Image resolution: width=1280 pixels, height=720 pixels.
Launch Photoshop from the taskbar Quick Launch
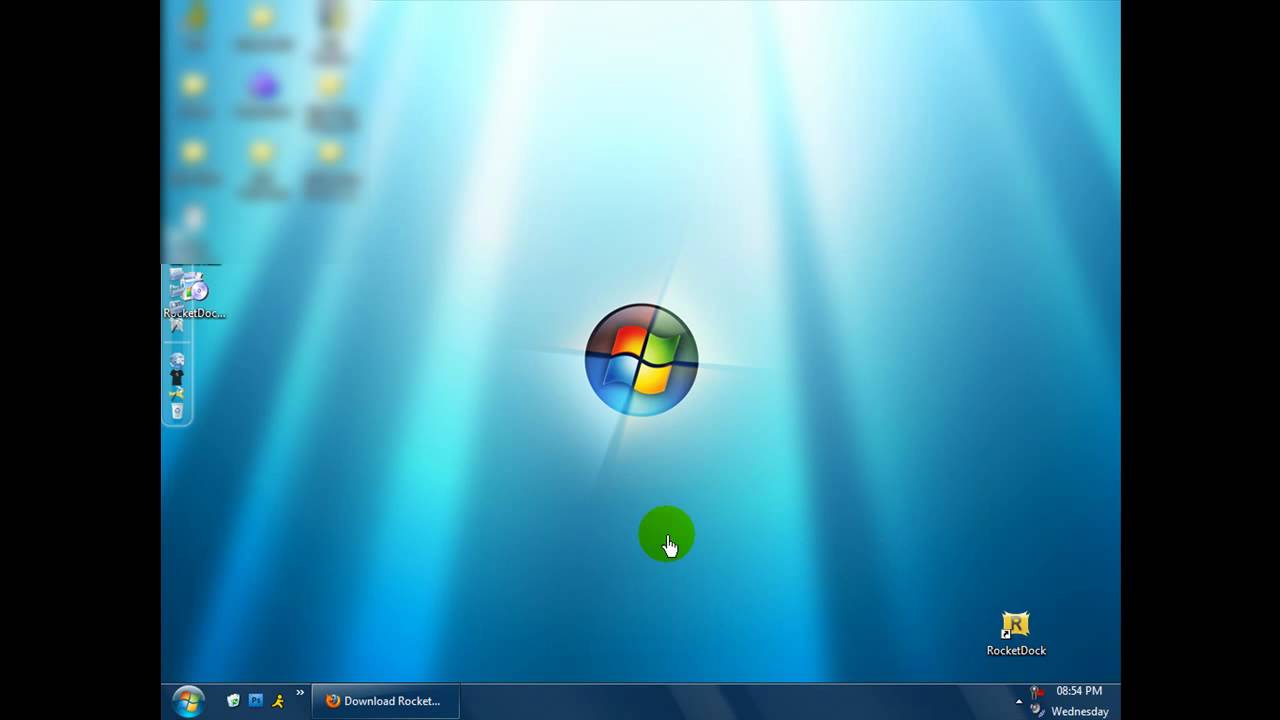[x=256, y=700]
